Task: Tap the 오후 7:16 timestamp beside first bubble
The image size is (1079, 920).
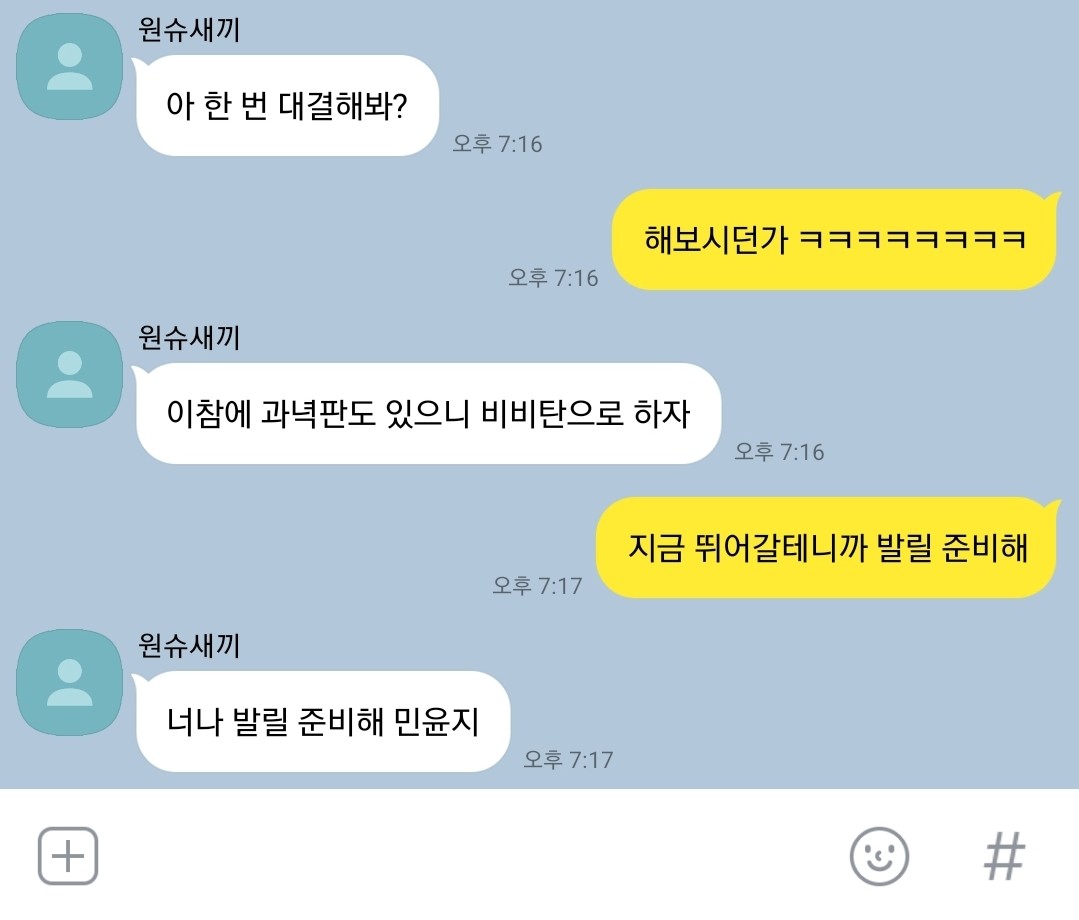Action: (x=497, y=144)
